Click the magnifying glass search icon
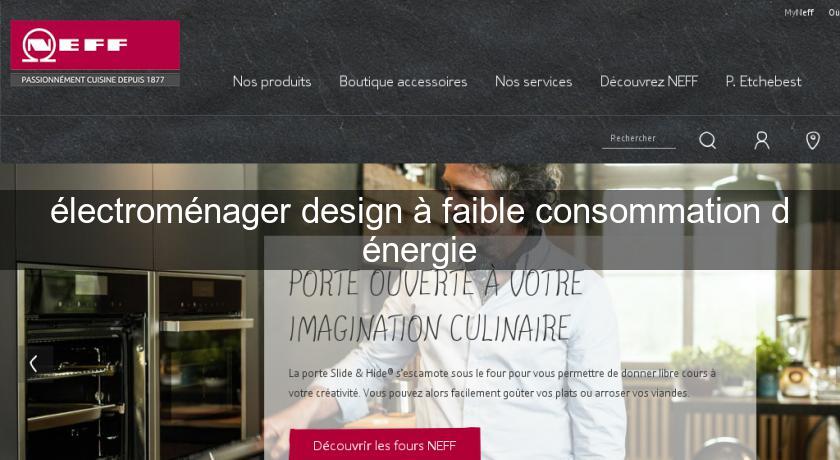840x460 pixels. 707,140
